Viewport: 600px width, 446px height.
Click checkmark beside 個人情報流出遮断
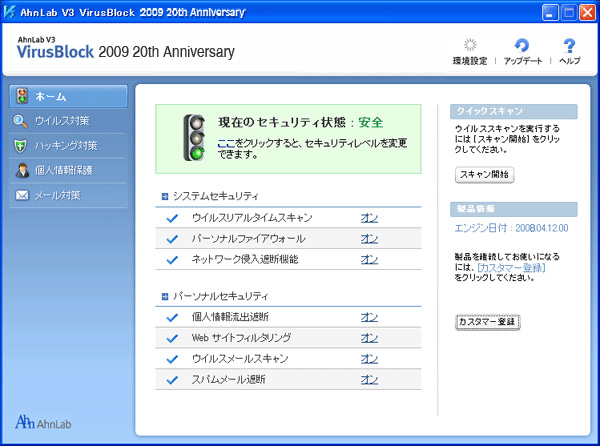(172, 317)
